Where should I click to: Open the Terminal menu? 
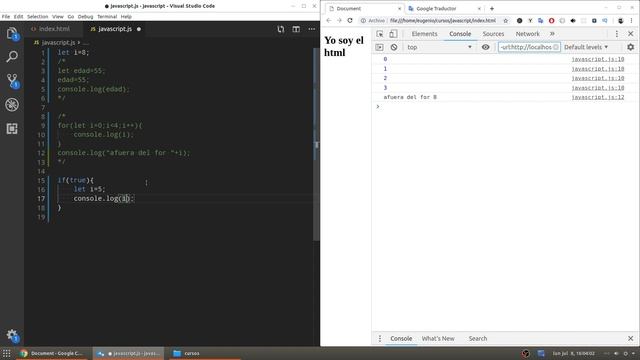107,17
